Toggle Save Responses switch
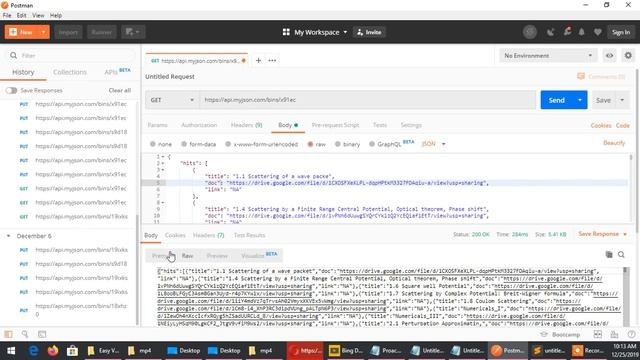 (x=11, y=90)
